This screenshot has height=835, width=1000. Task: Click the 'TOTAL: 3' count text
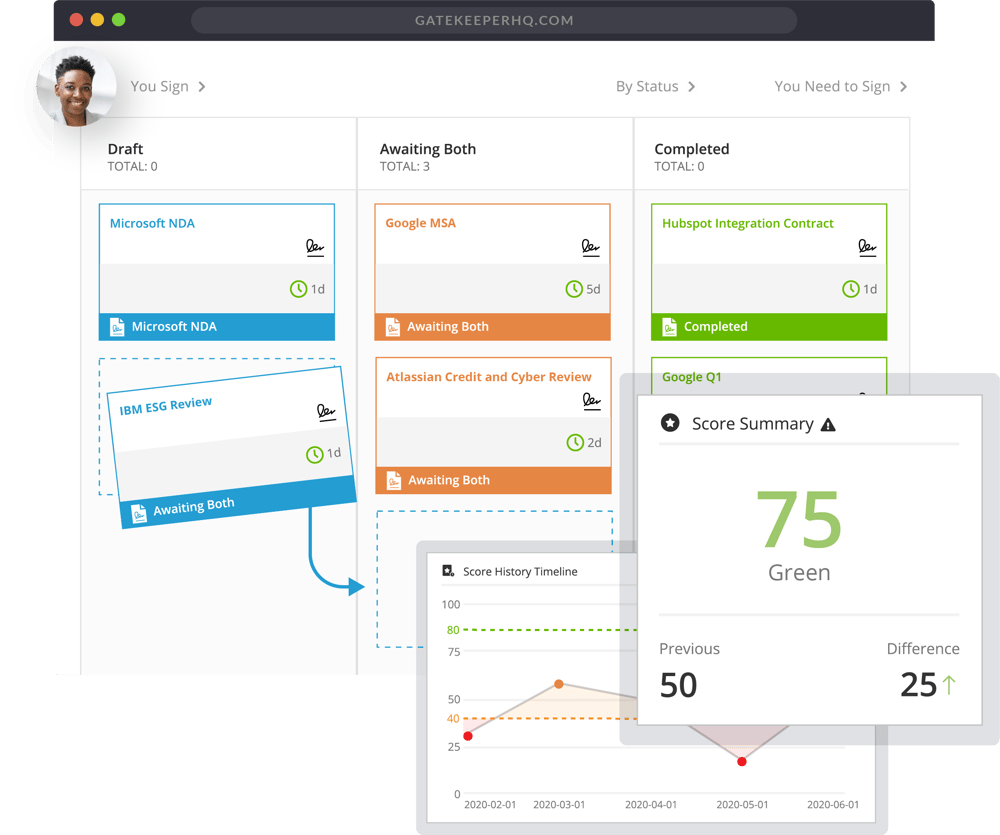(404, 166)
